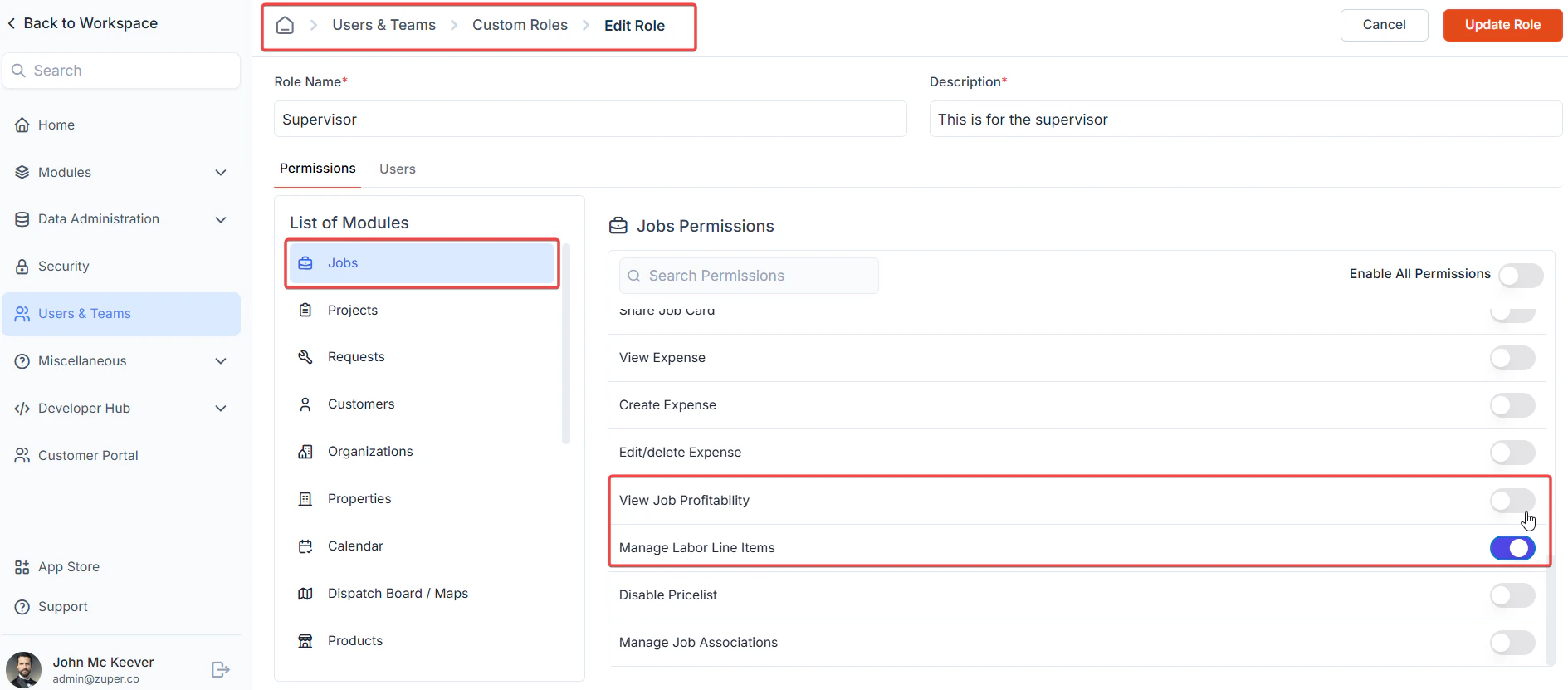Viewport: 1568px width, 690px height.
Task: Expand the Developer Hub chevron
Action: point(221,409)
